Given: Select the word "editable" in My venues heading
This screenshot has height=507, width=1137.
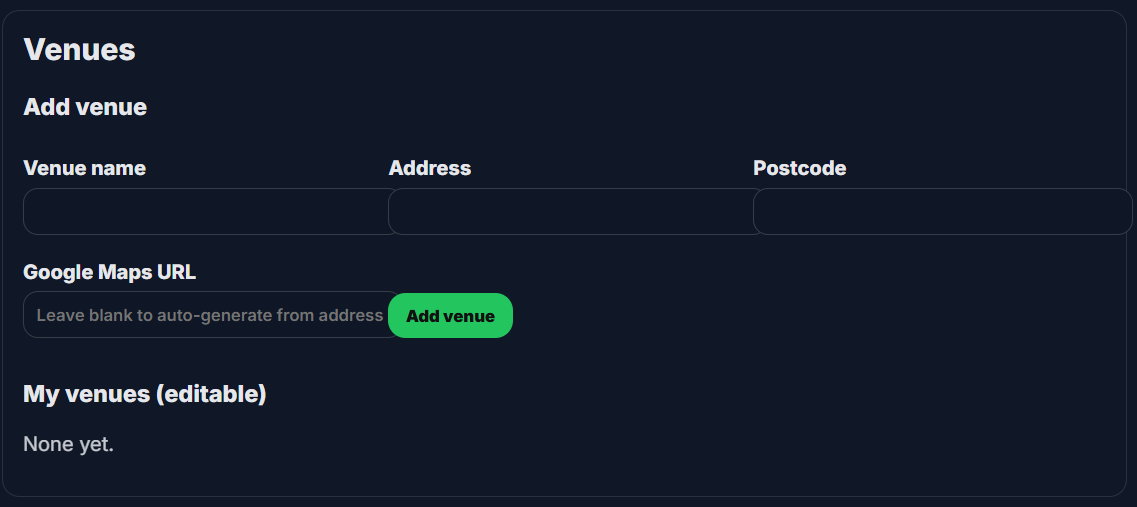Looking at the screenshot, I should (x=210, y=394).
